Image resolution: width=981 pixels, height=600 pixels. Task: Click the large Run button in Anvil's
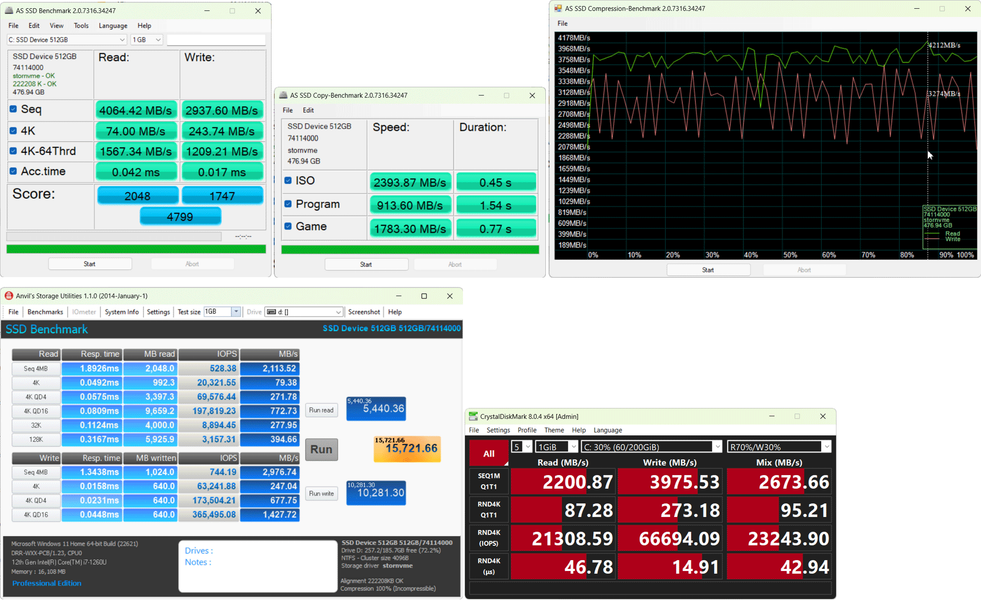(x=322, y=449)
